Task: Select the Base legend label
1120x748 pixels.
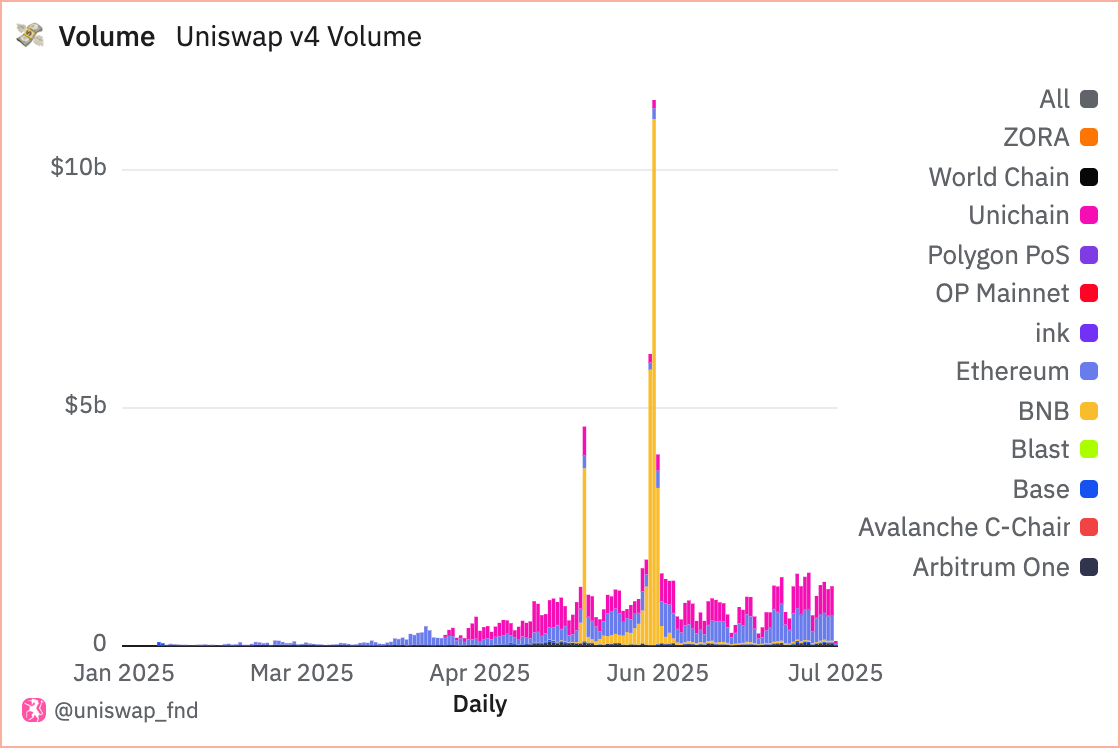Action: pos(1041,489)
